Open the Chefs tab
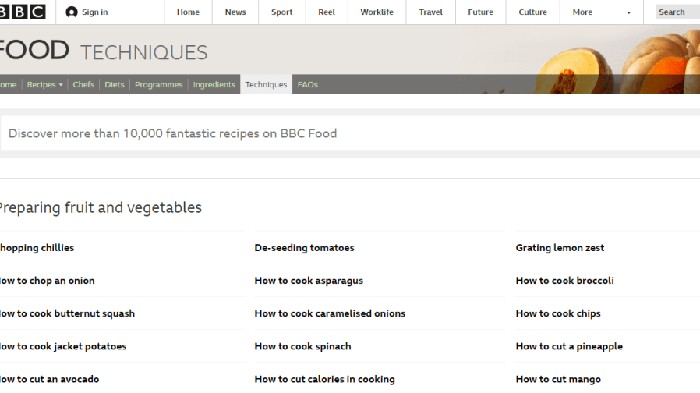The height and width of the screenshot is (393, 700). click(x=83, y=84)
